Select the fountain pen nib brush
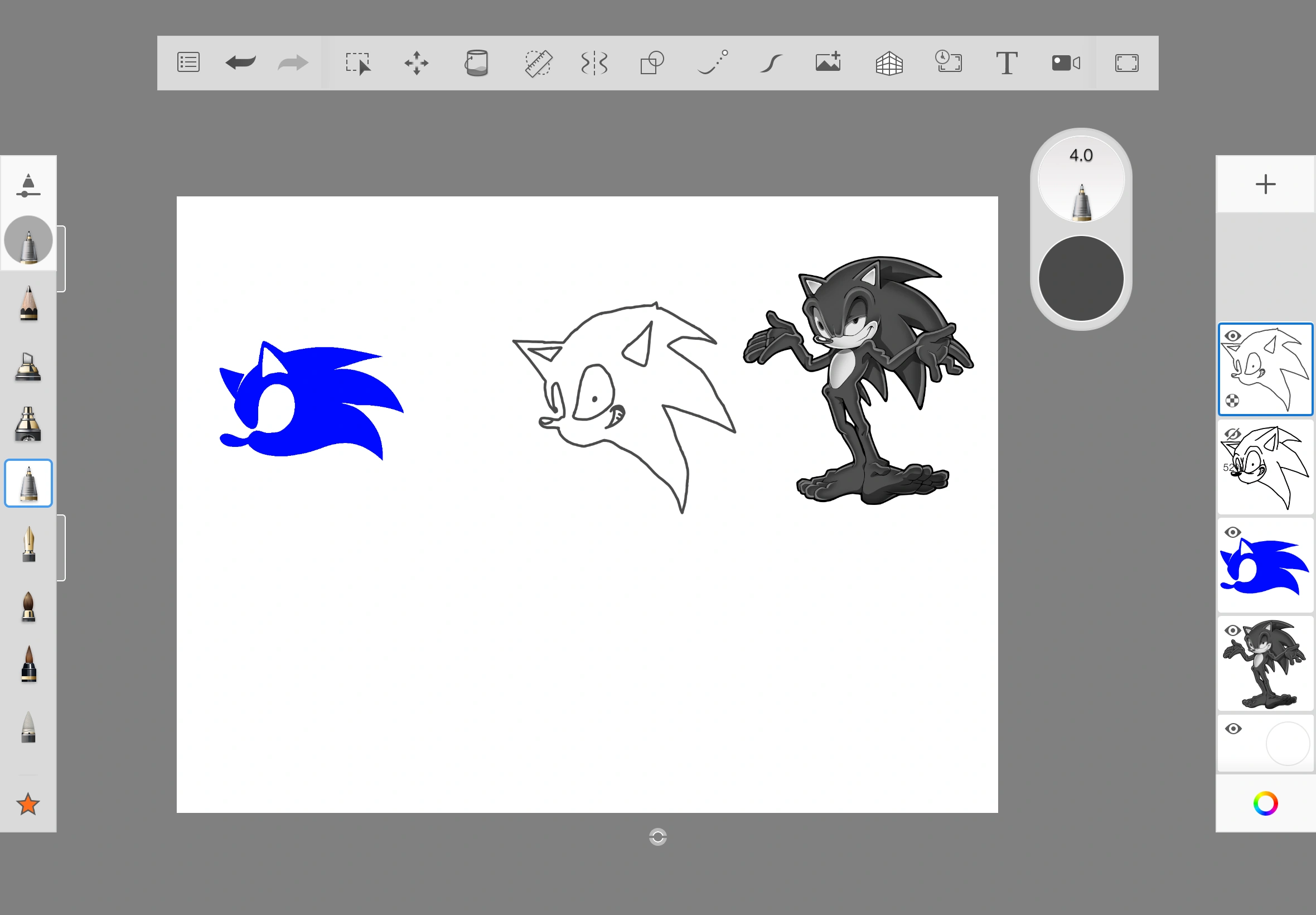 [x=28, y=545]
